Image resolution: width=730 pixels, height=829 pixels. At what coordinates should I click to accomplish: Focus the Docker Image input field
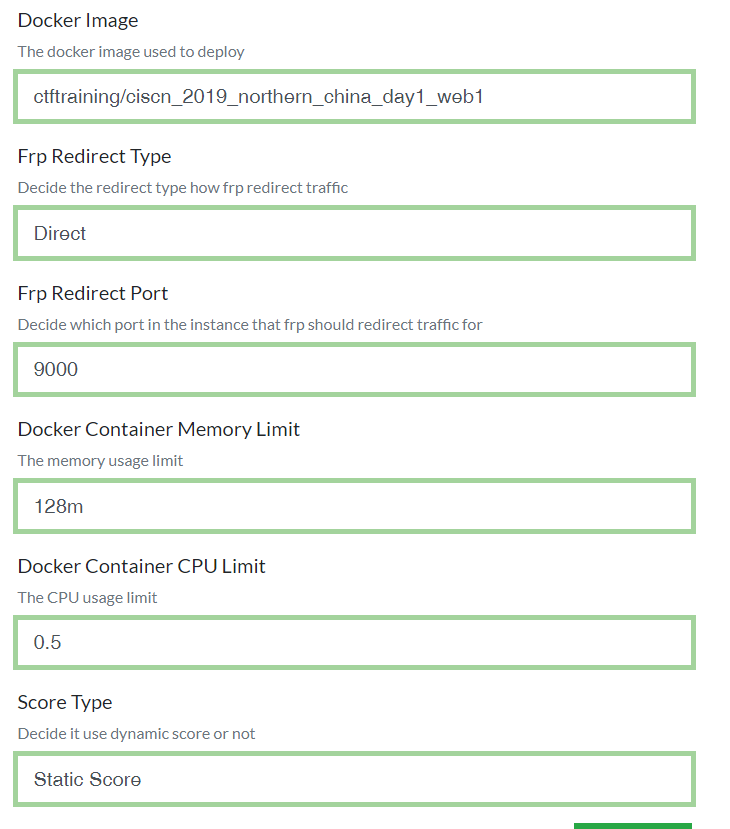click(x=354, y=96)
